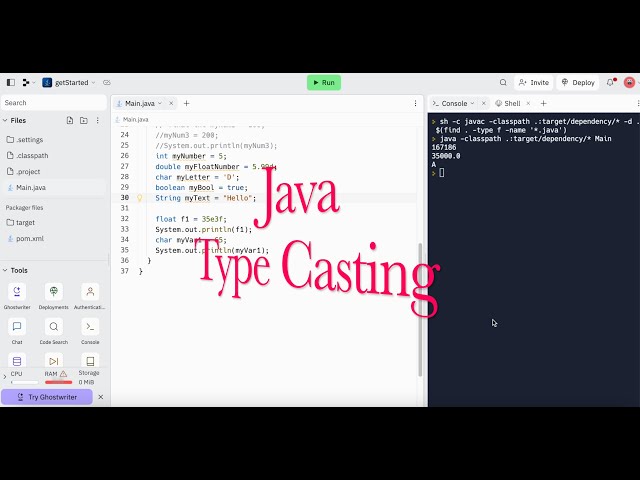Image resolution: width=640 pixels, height=480 pixels.
Task: Click the 'String myText' code line
Action: click(x=205, y=198)
